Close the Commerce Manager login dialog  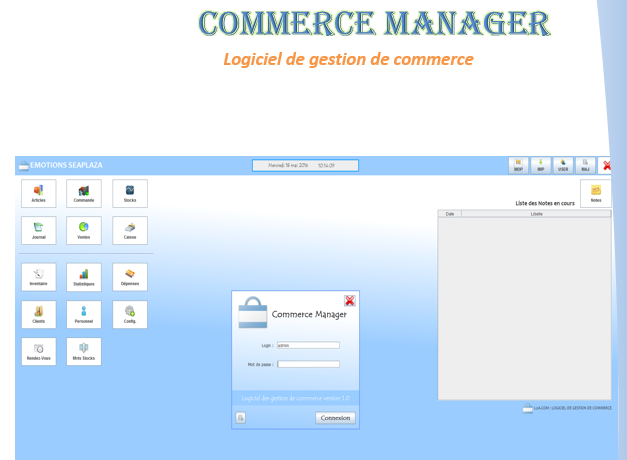coord(350,300)
